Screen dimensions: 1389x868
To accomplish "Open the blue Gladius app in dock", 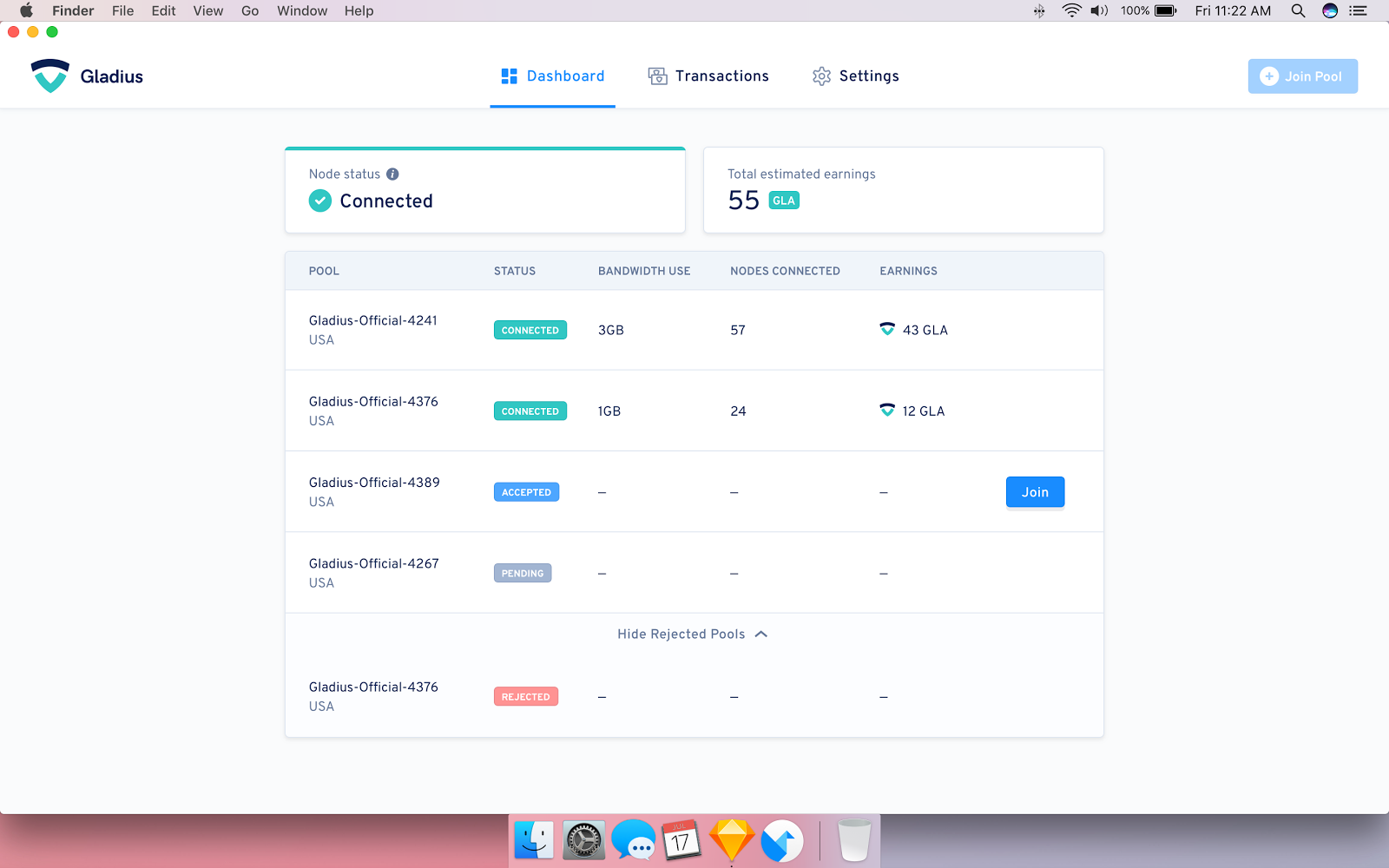I will coord(782,840).
